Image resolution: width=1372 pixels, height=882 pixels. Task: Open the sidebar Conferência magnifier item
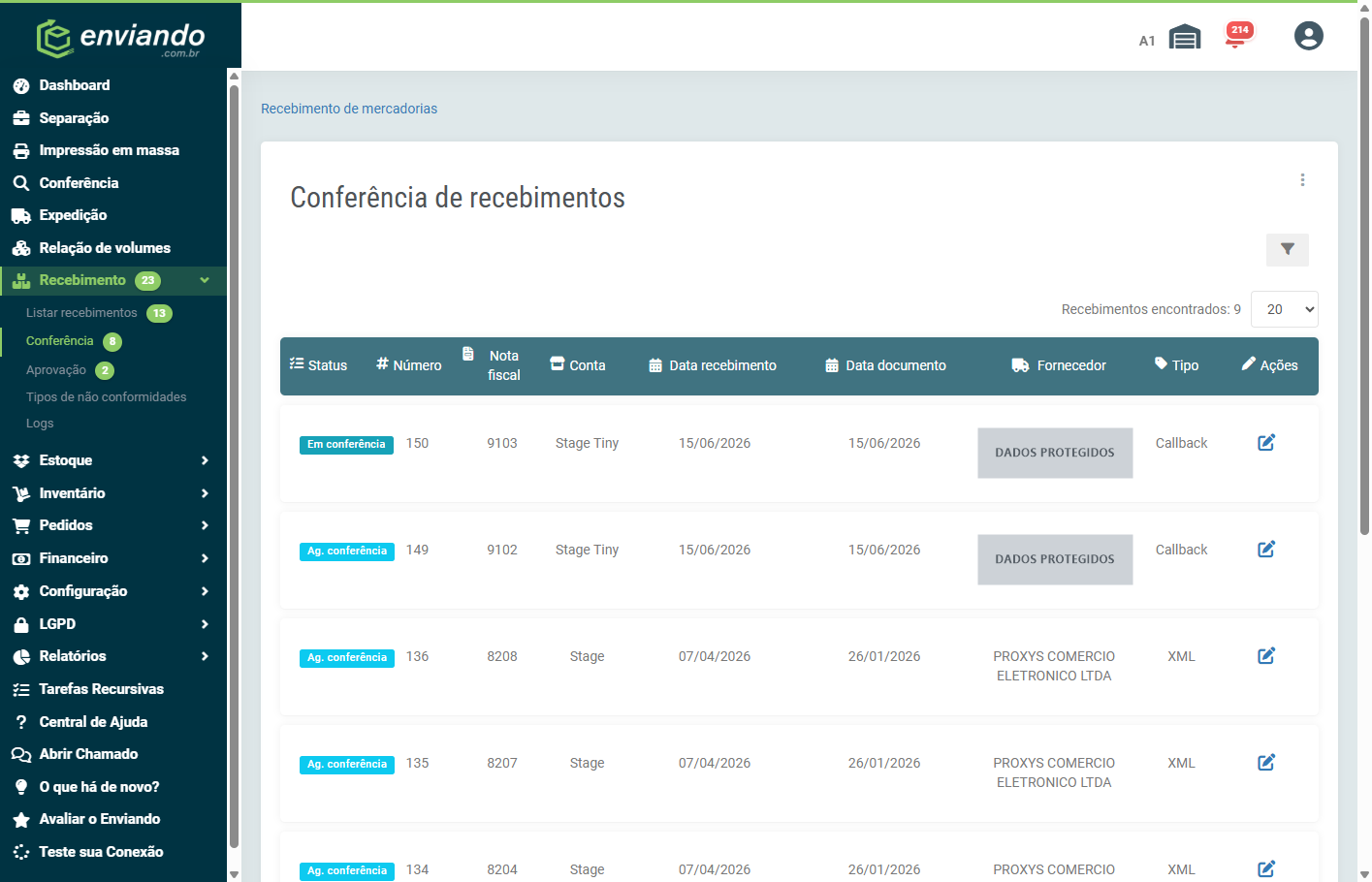[113, 183]
